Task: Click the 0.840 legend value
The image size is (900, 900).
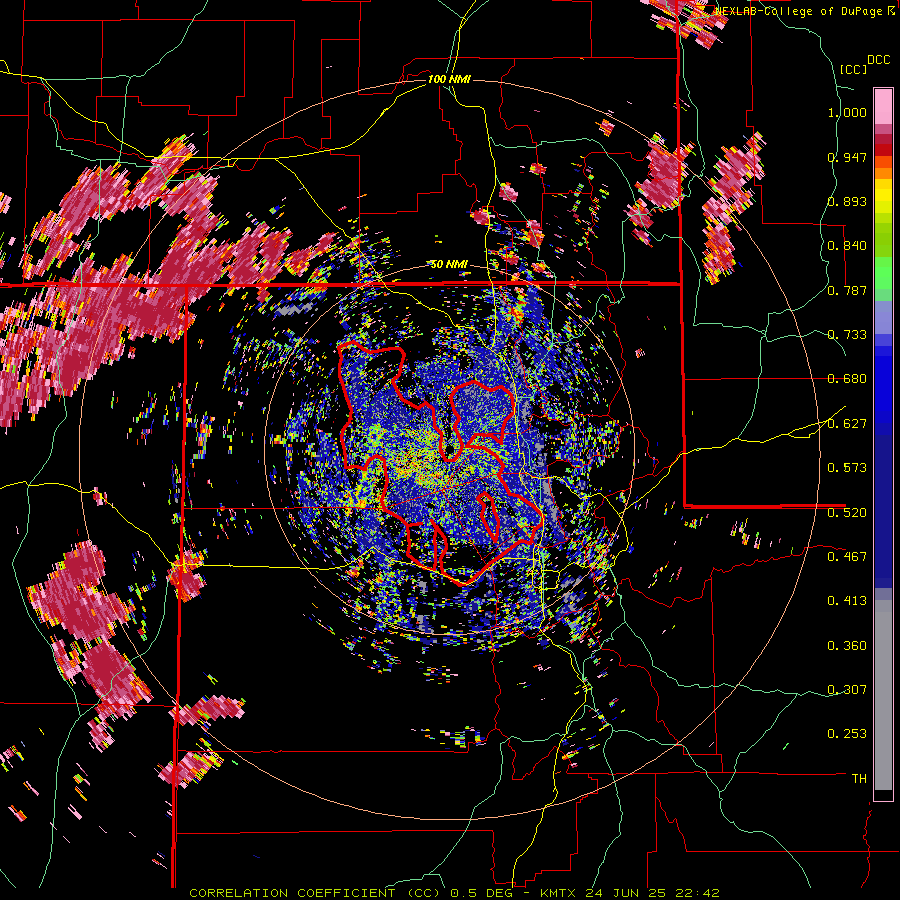Action: [847, 246]
